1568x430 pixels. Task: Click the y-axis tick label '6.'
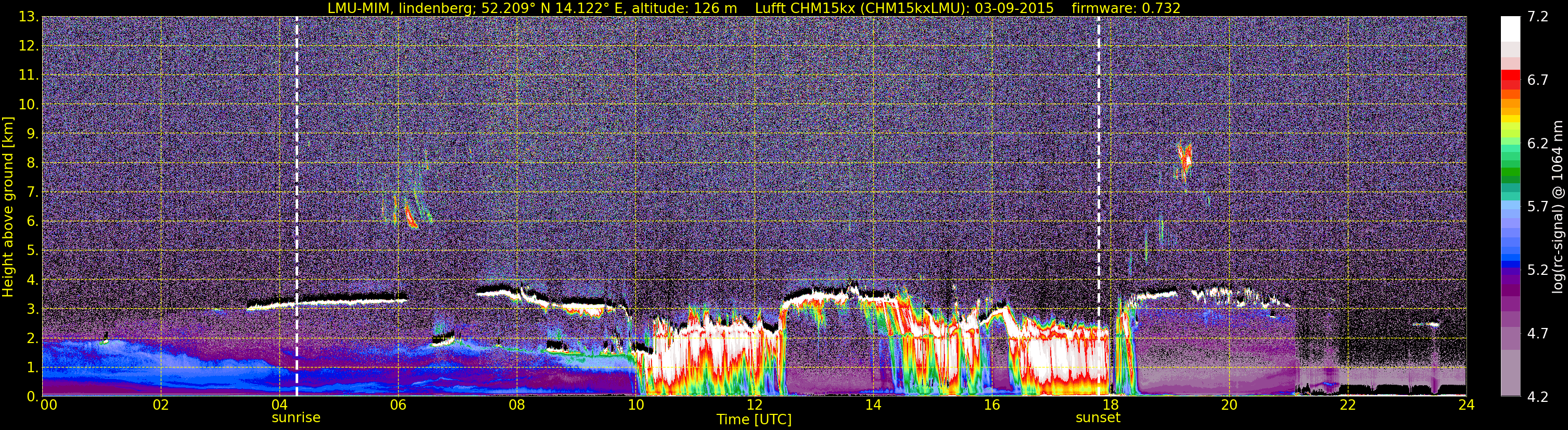click(32, 222)
